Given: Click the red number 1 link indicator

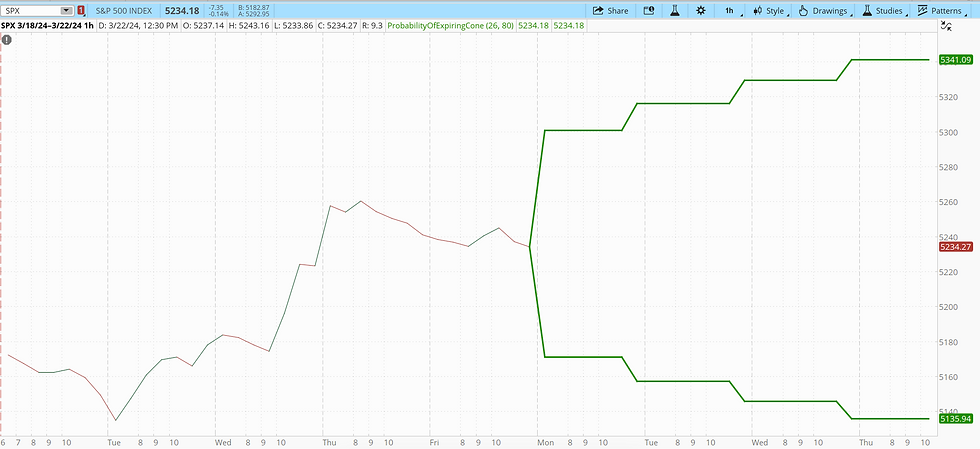Looking at the screenshot, I should [81, 11].
